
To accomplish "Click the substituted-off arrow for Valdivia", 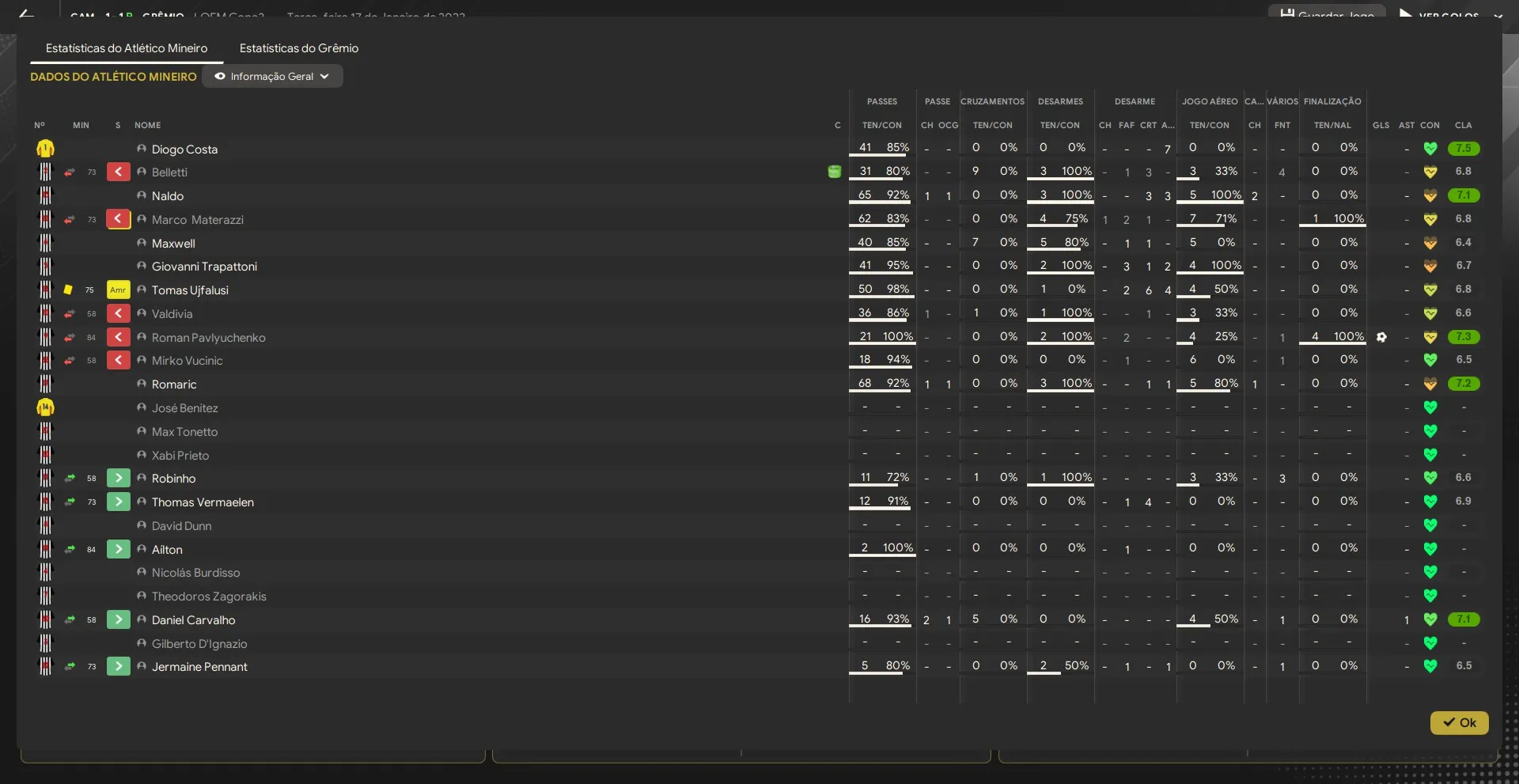I will [119, 313].
